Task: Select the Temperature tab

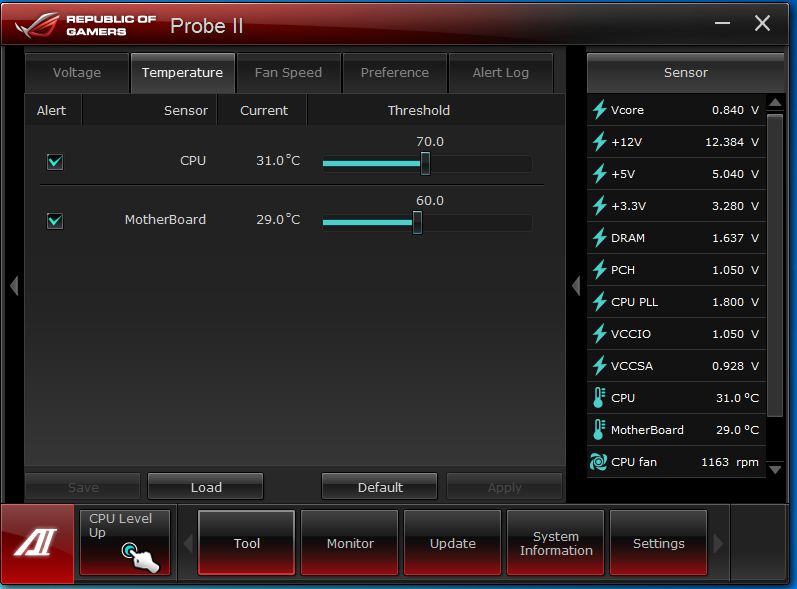Action: (182, 73)
